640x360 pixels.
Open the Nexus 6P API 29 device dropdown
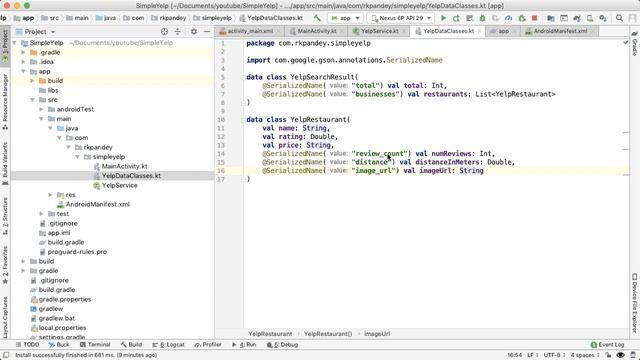[401, 18]
